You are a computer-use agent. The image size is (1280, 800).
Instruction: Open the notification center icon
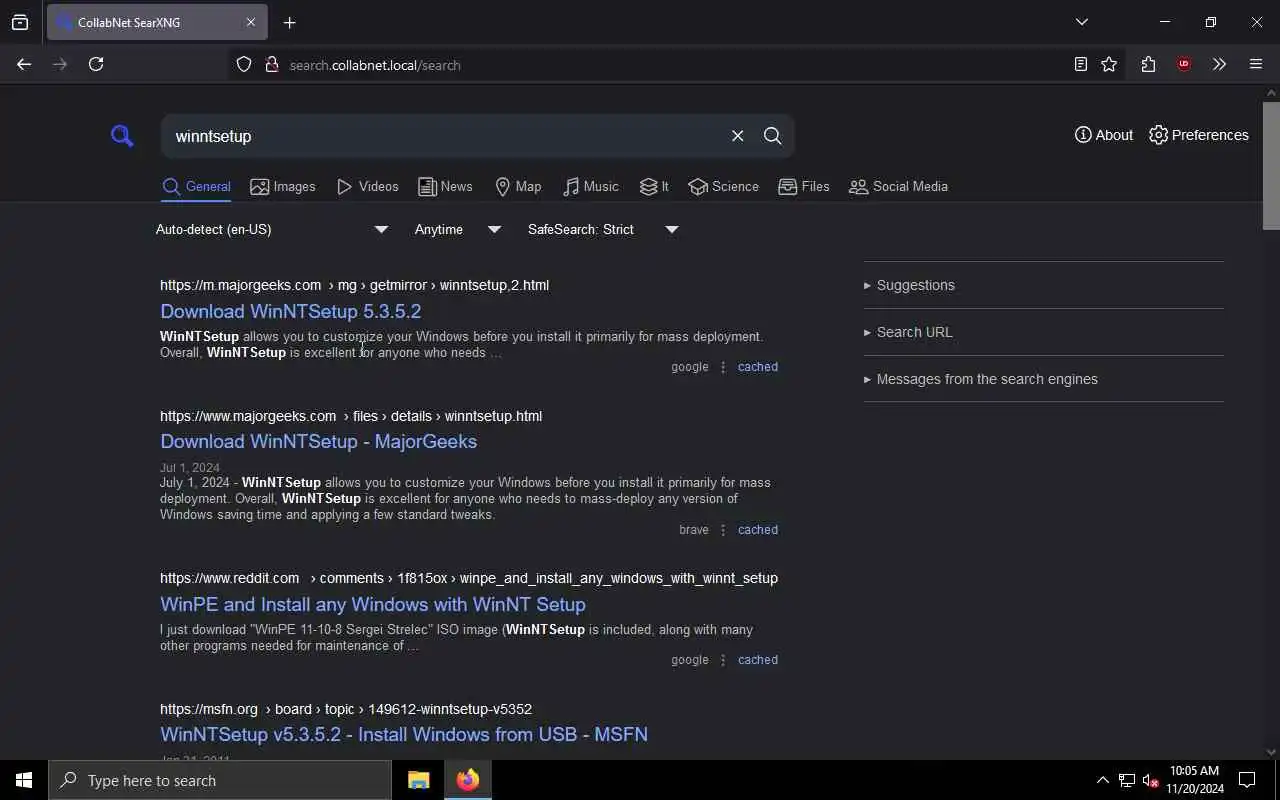click(1247, 780)
